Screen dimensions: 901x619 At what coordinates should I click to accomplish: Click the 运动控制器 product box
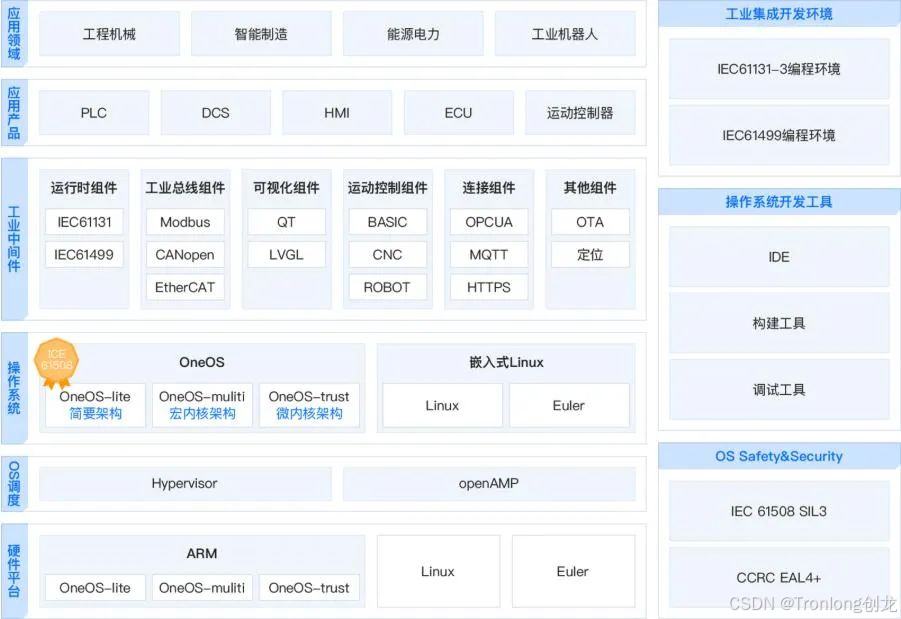coord(580,113)
